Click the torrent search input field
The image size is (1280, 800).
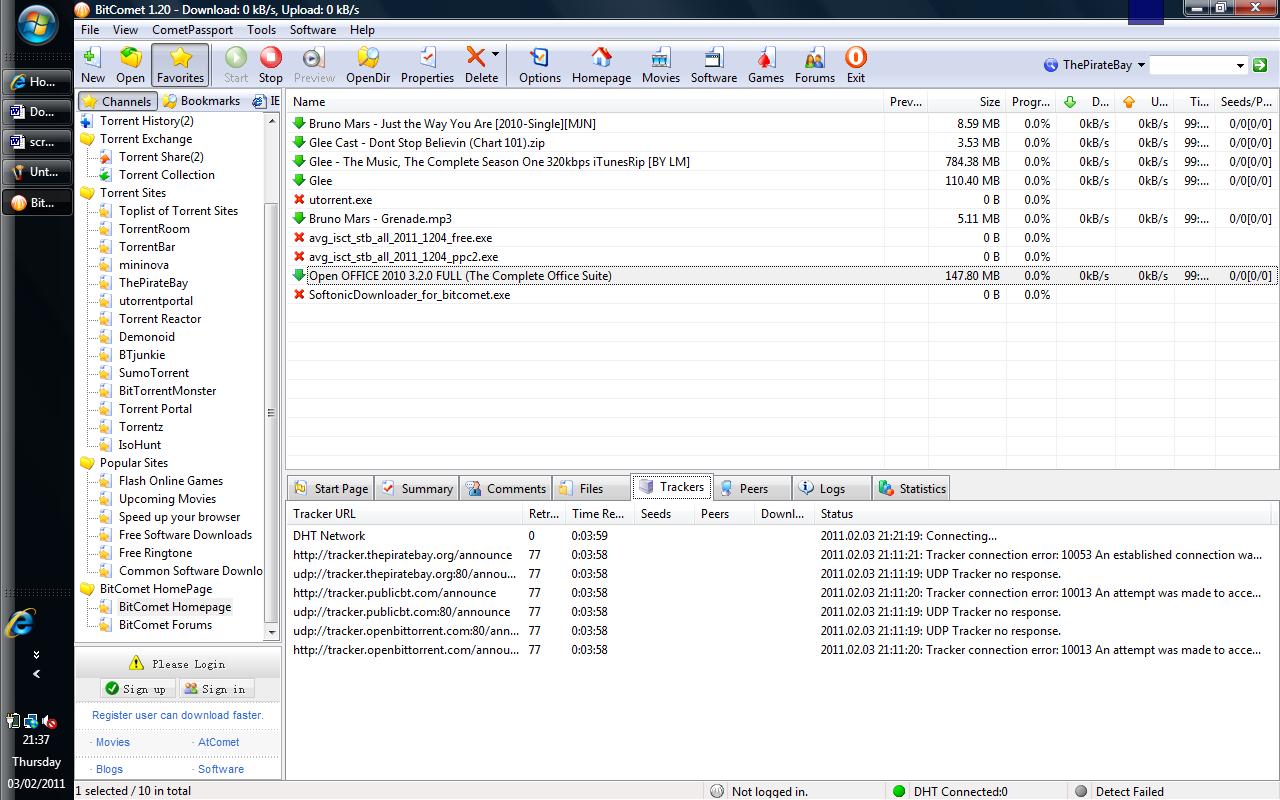coord(1190,65)
